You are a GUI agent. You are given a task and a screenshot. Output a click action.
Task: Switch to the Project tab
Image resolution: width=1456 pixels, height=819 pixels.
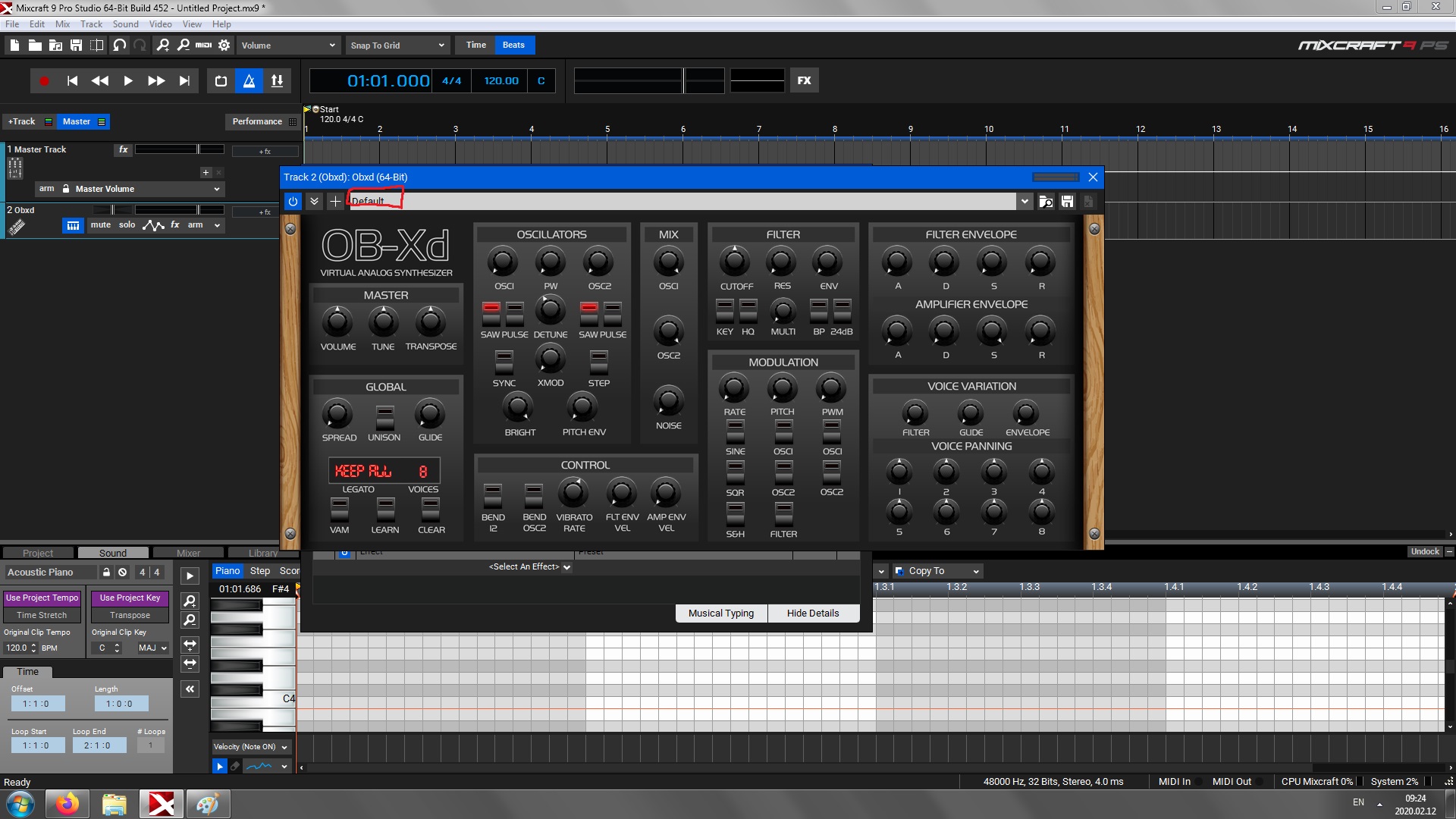38,553
